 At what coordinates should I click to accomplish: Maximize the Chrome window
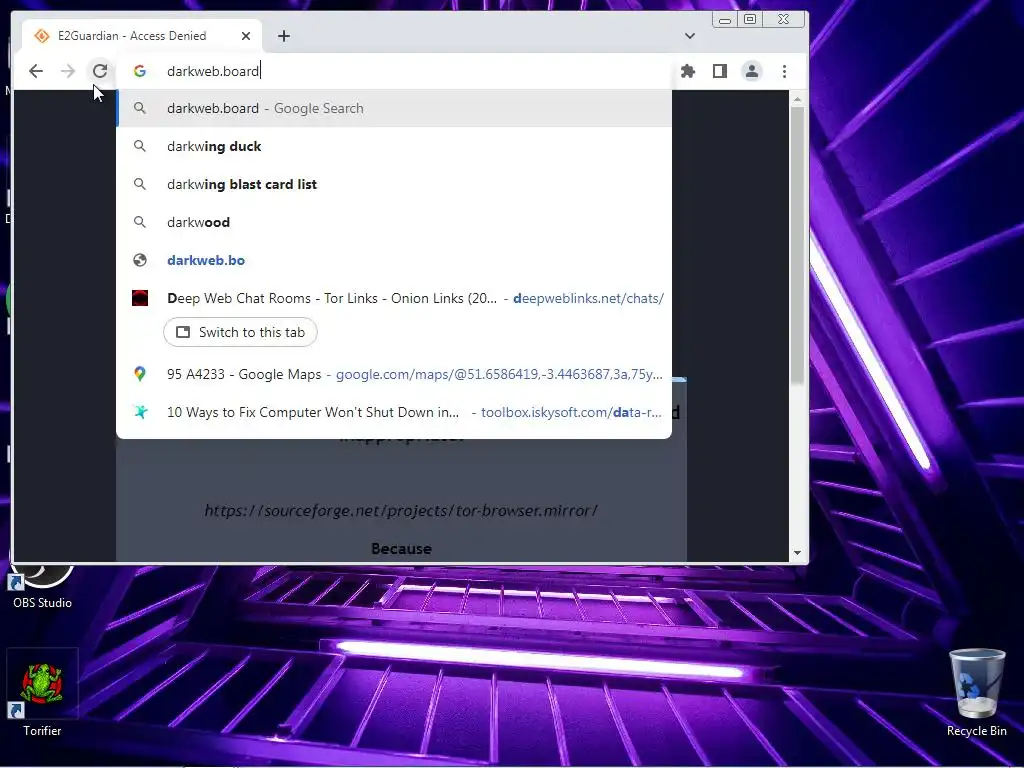click(x=750, y=20)
